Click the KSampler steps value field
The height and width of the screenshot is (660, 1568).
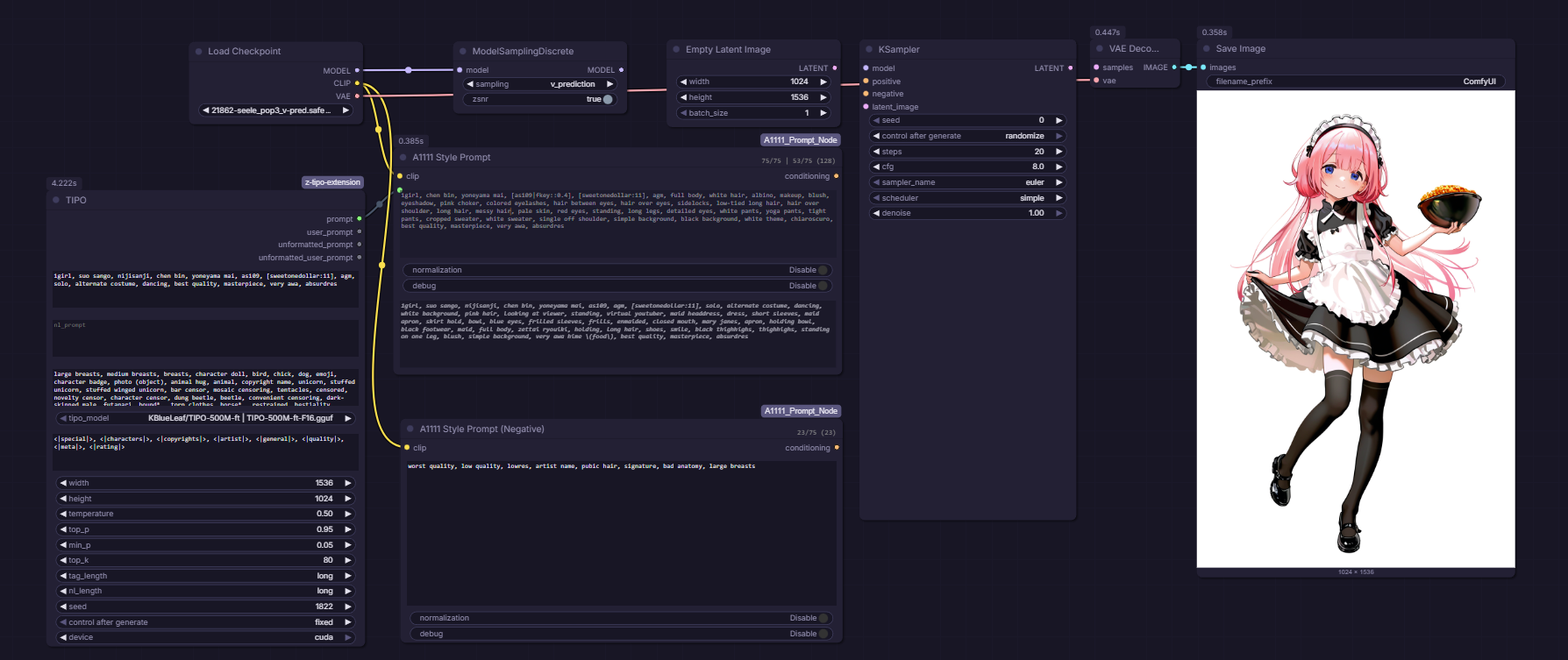967,152
